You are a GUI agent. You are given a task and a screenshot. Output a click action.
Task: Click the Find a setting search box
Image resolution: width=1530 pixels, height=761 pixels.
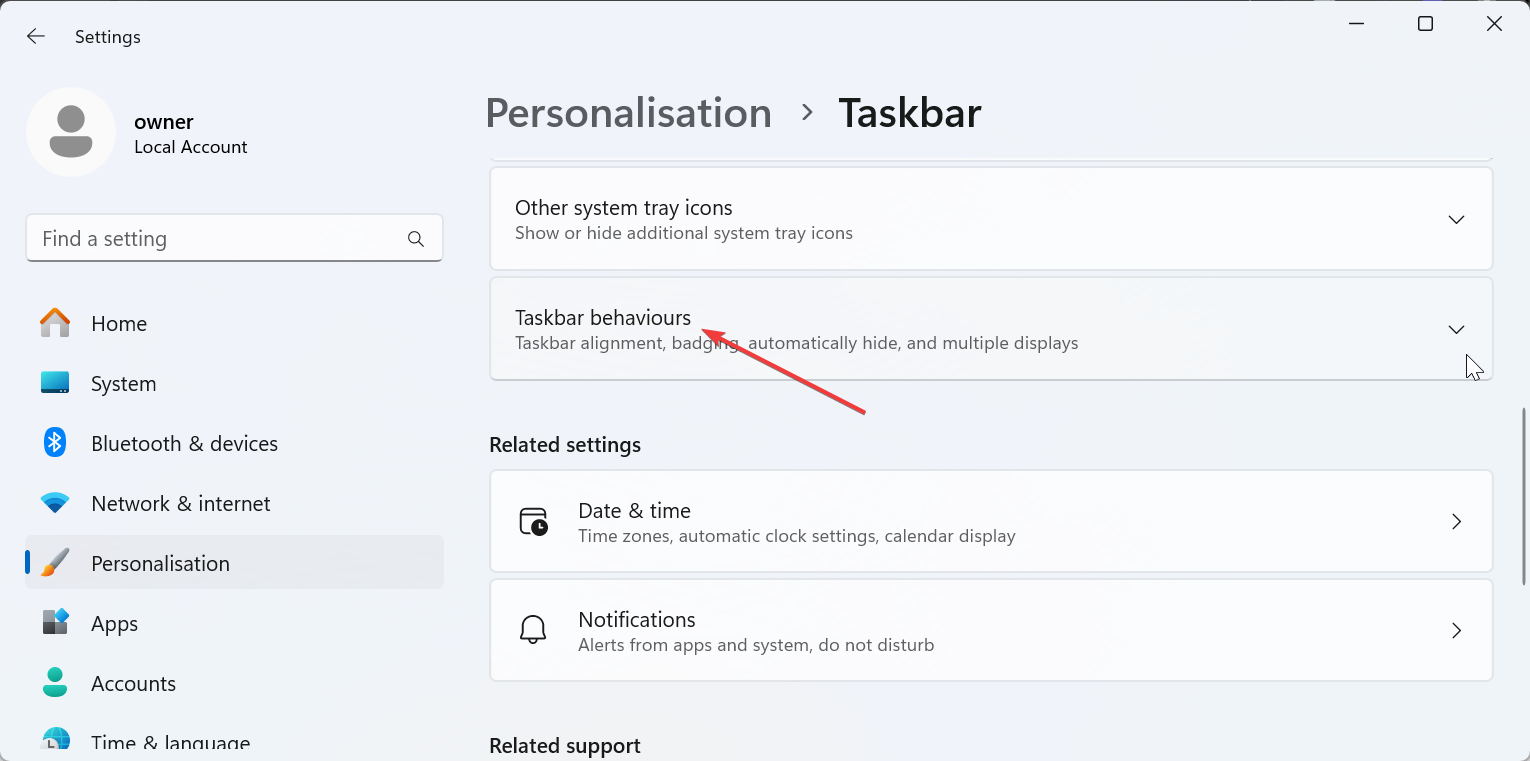[x=215, y=239]
